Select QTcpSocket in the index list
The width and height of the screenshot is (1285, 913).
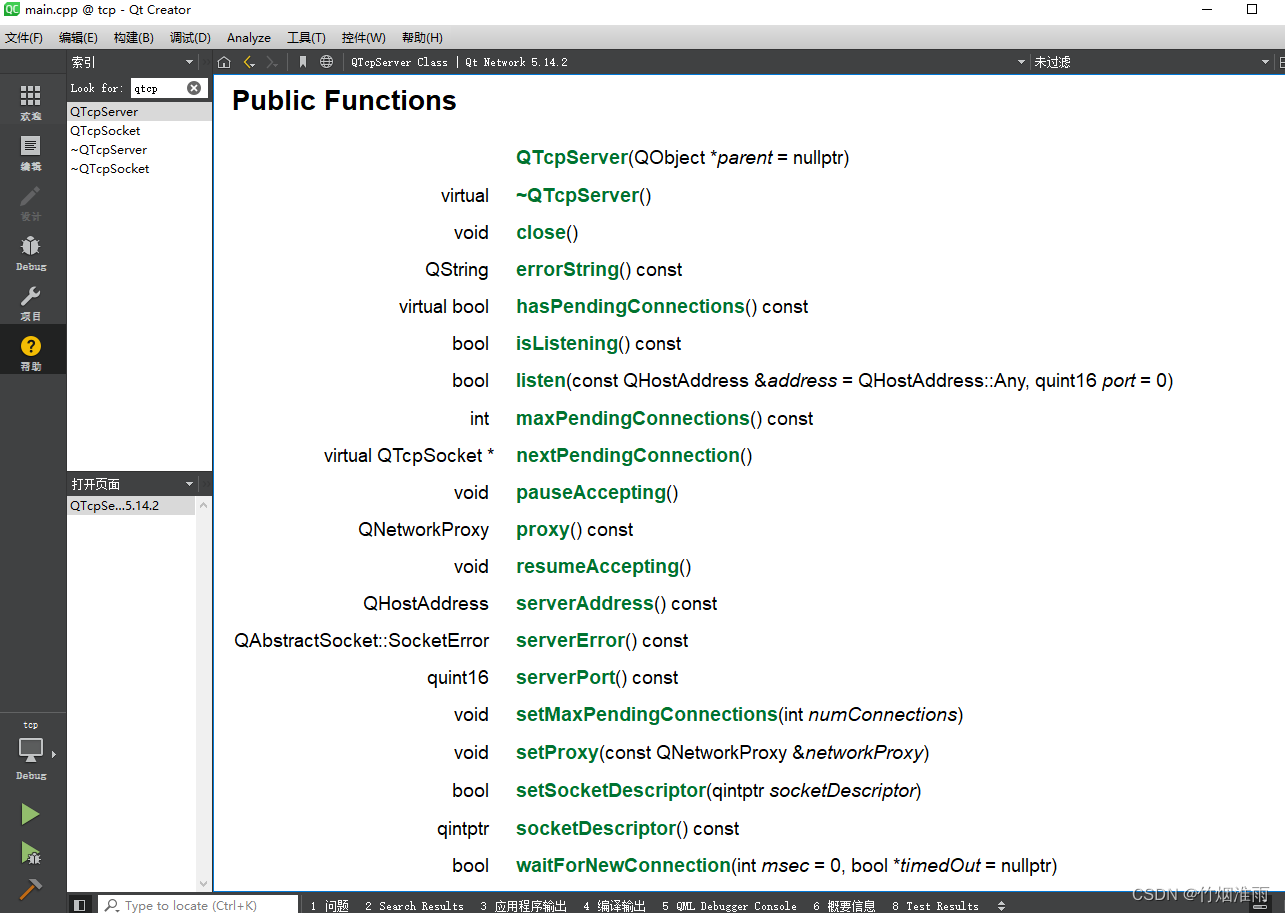click(139, 131)
